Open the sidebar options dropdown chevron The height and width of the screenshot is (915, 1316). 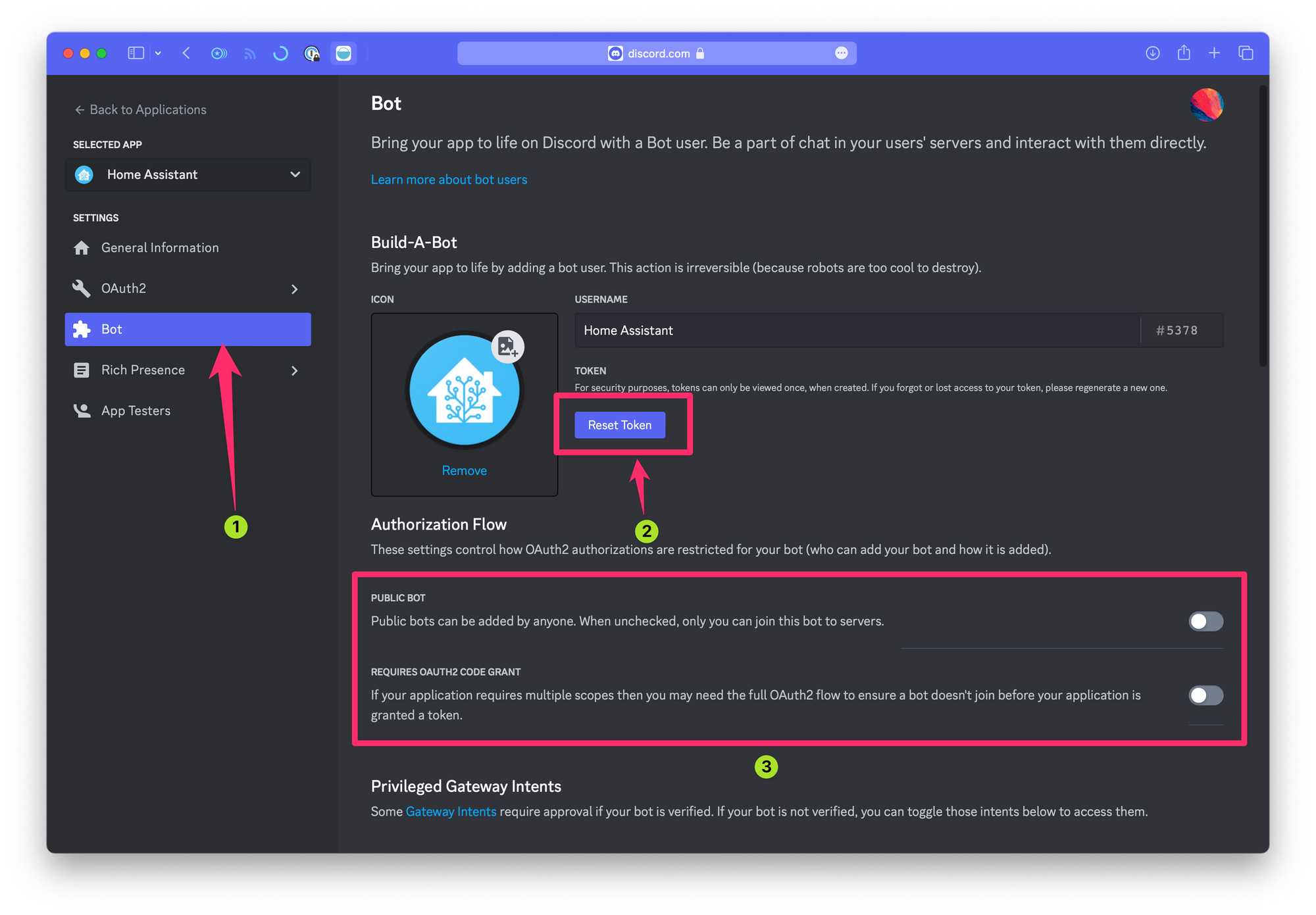[x=158, y=53]
